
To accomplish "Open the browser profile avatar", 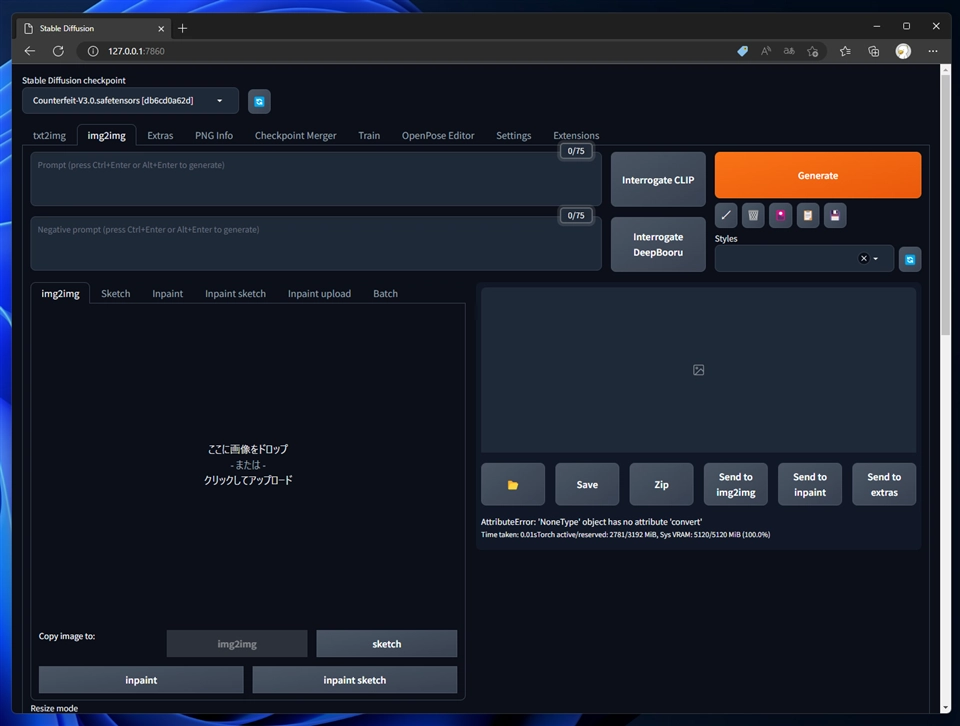I will click(x=903, y=51).
